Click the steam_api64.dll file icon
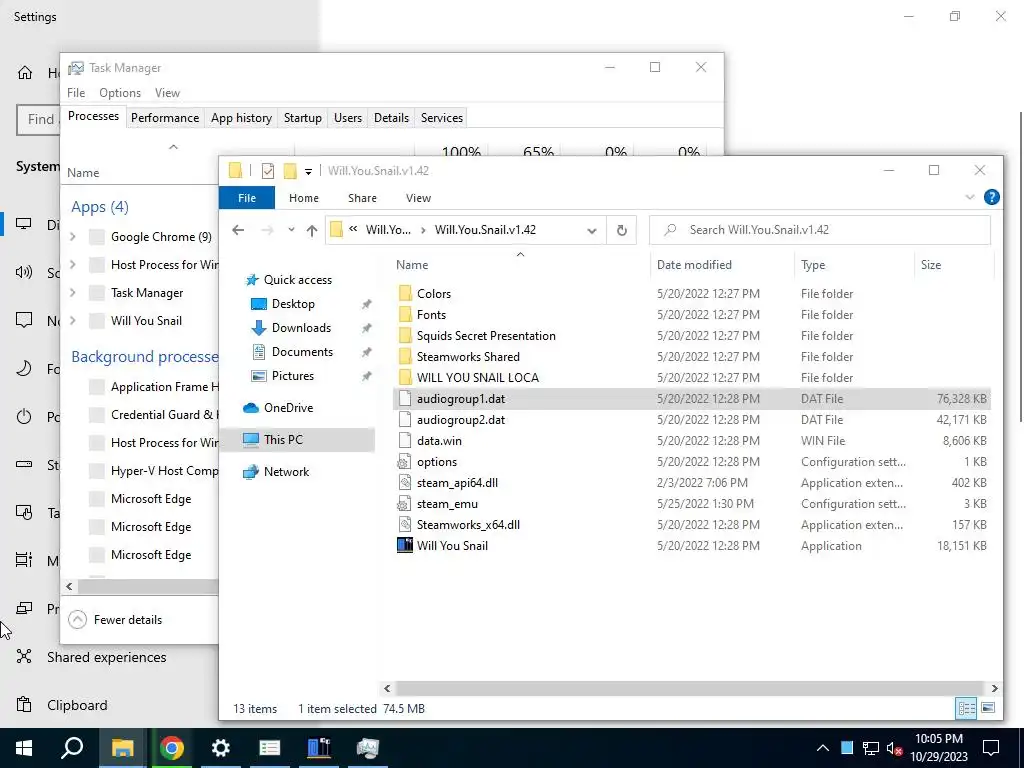Image resolution: width=1024 pixels, height=768 pixels. (404, 483)
